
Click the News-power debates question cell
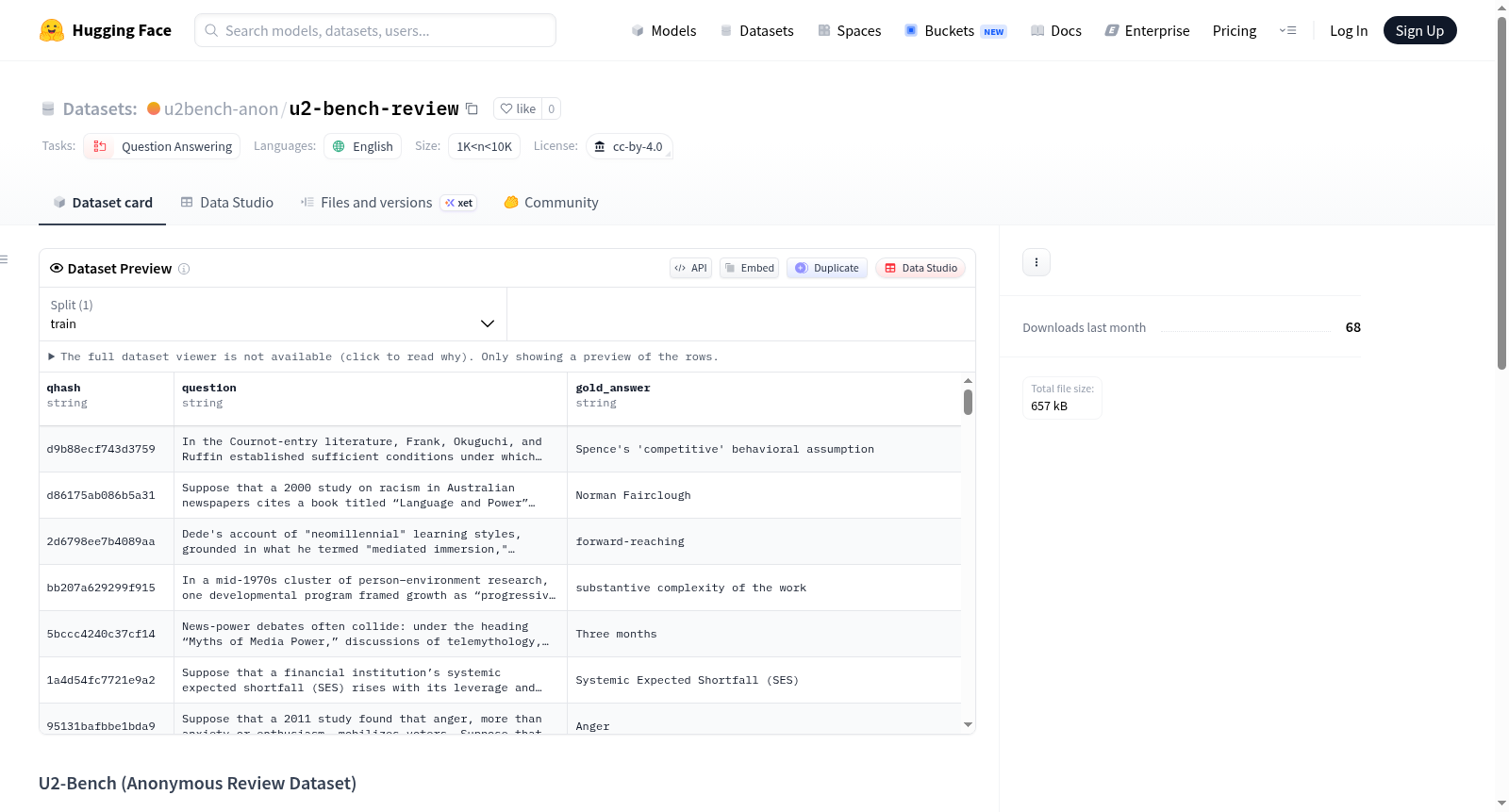click(371, 634)
